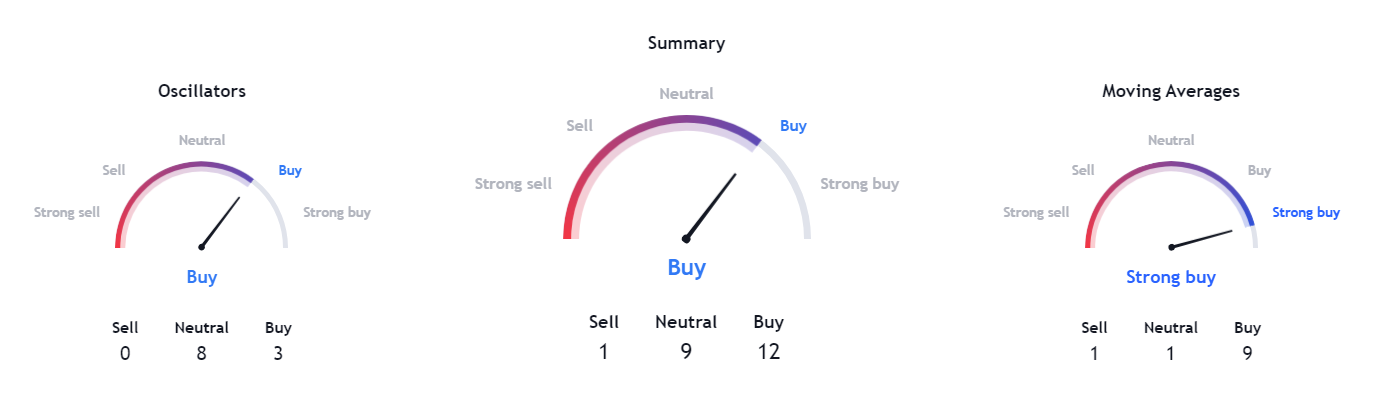This screenshot has height=402, width=1399.
Task: Click Strong buy label on Summary gauge
Action: coord(859,184)
